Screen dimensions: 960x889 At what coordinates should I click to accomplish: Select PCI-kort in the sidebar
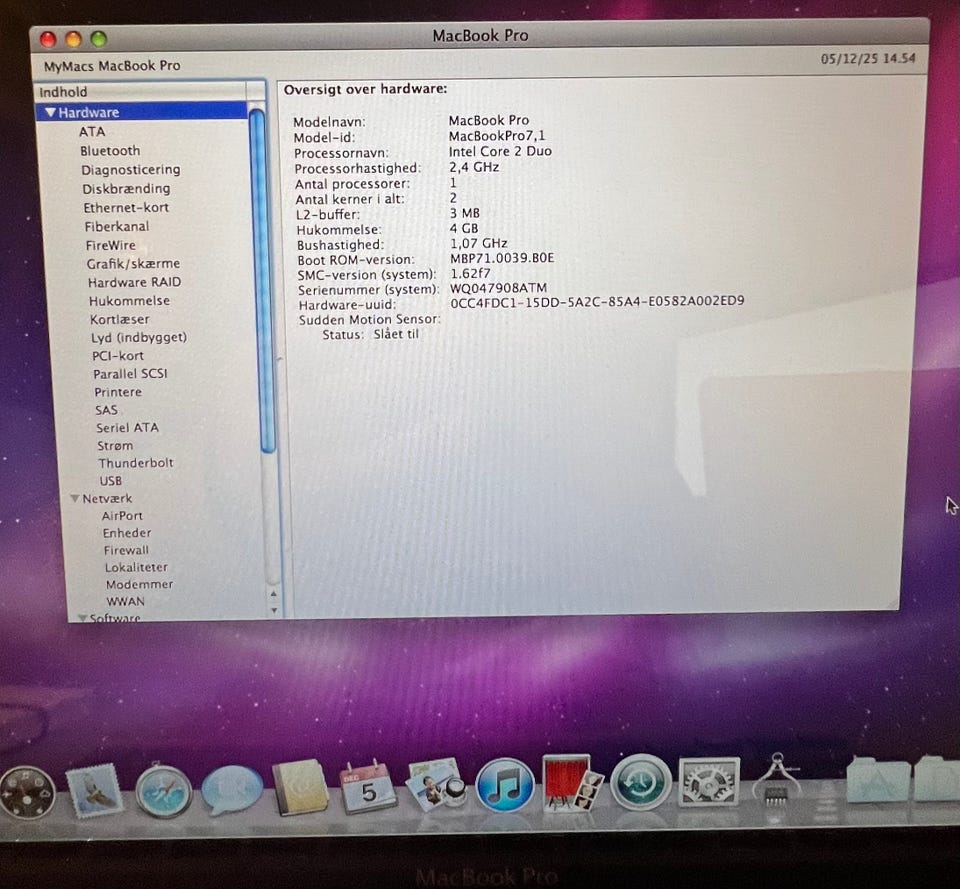118,356
